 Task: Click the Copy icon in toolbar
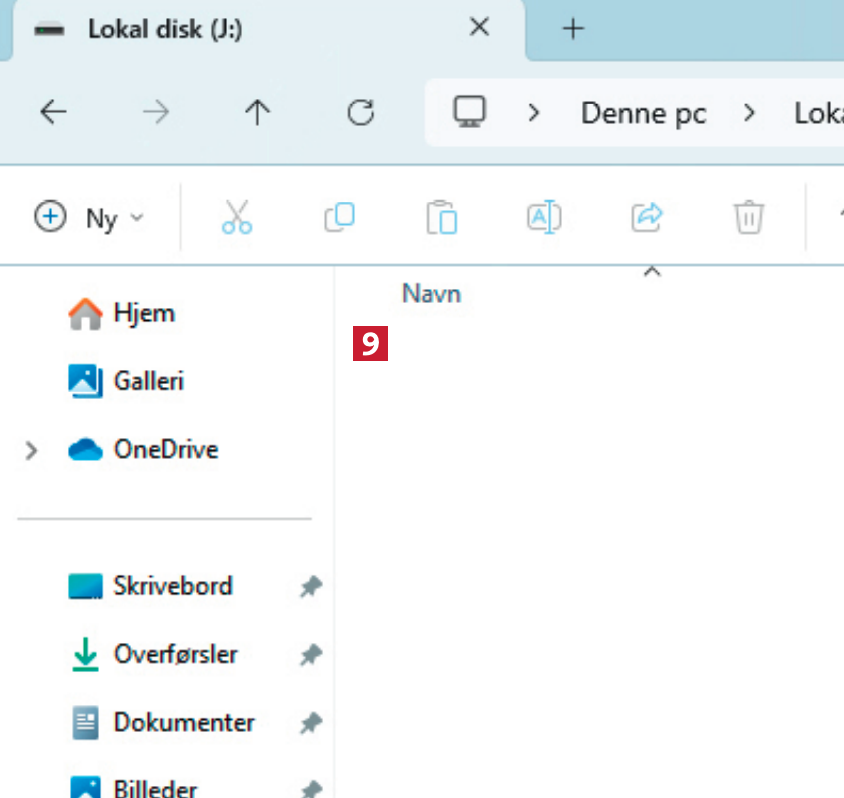pos(339,217)
